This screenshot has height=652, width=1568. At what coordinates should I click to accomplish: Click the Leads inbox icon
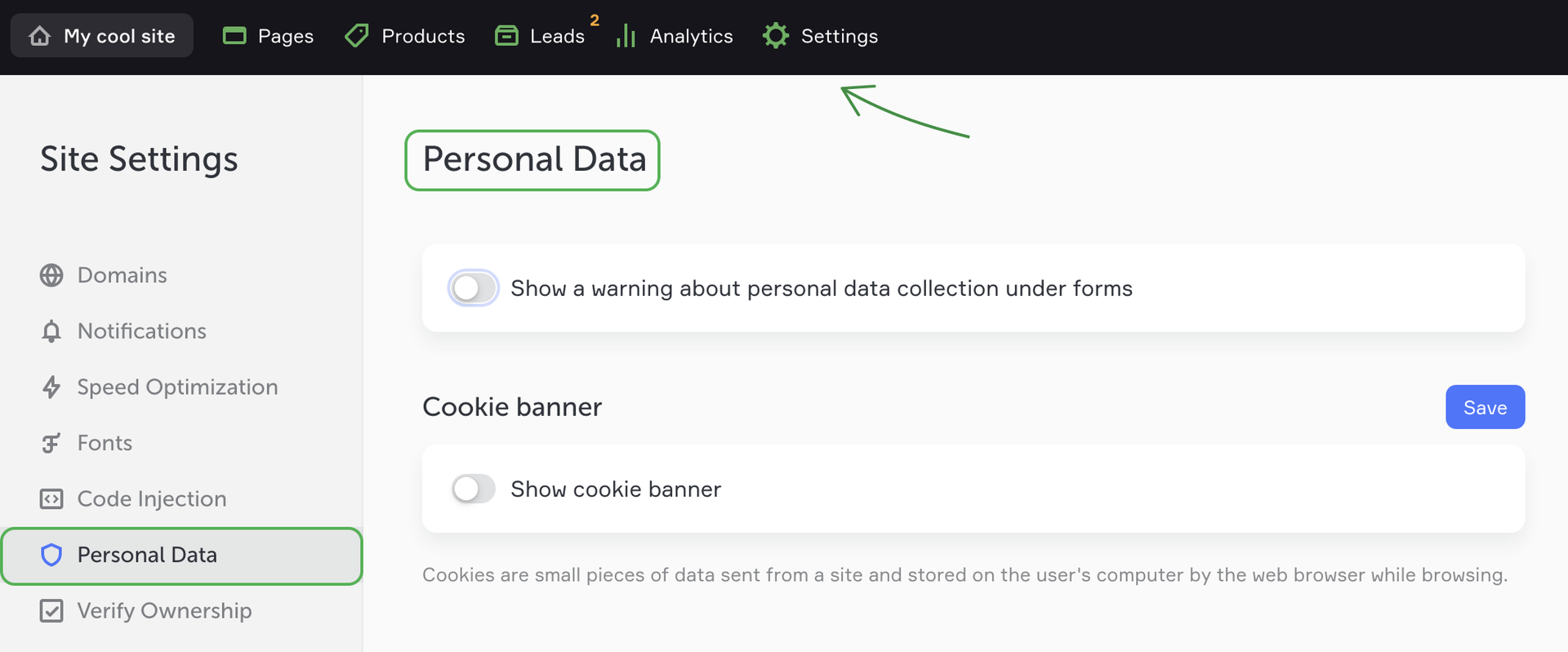(x=506, y=36)
